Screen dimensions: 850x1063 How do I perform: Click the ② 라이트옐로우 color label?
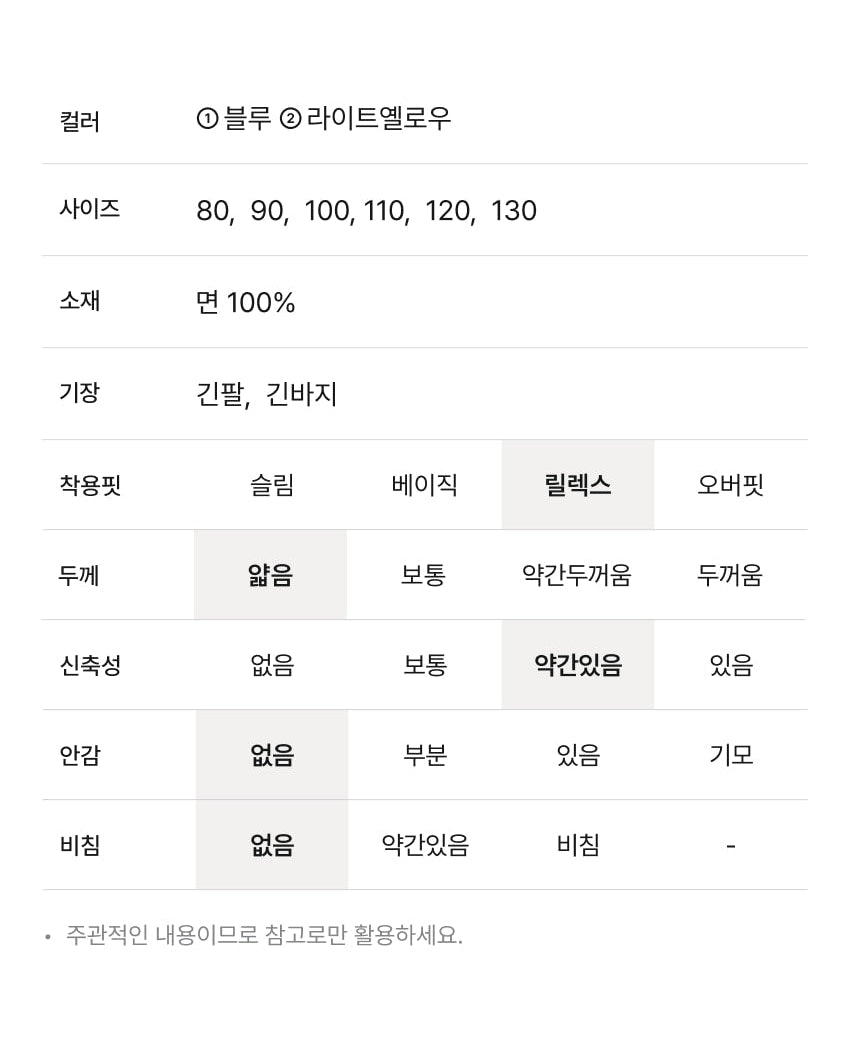[366, 119]
